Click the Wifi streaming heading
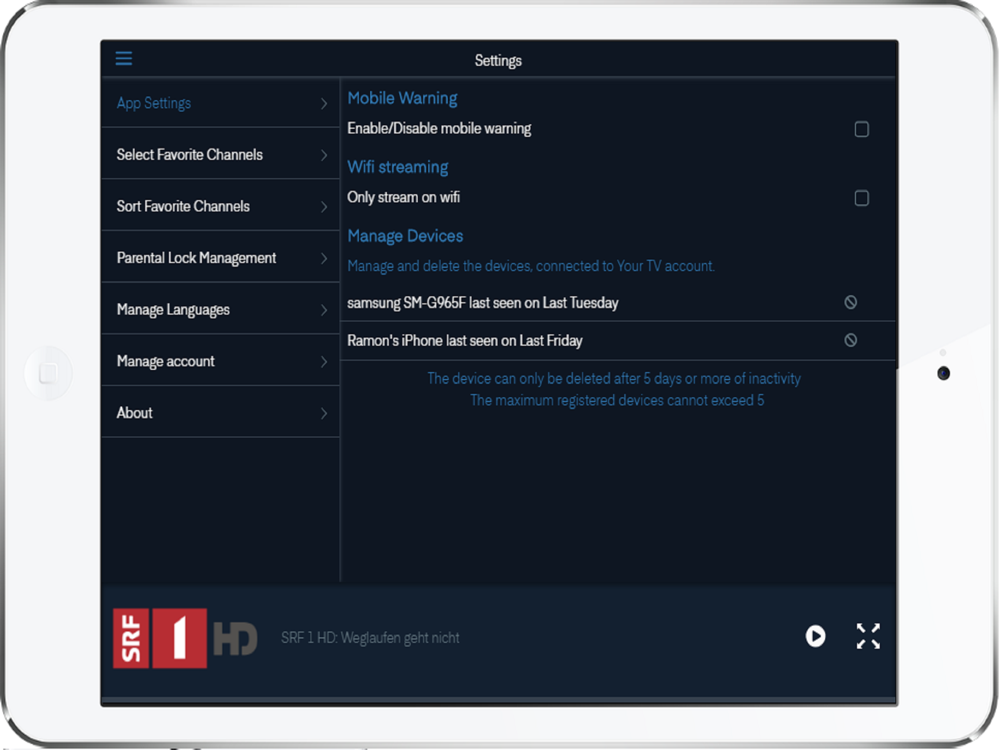 (x=397, y=167)
